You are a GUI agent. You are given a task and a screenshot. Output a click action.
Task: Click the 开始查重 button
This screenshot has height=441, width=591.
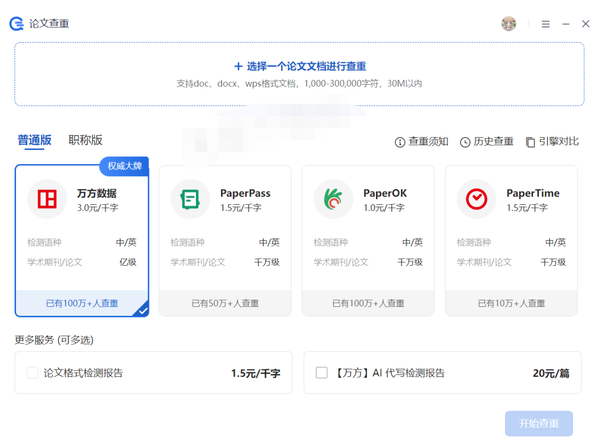click(x=539, y=424)
